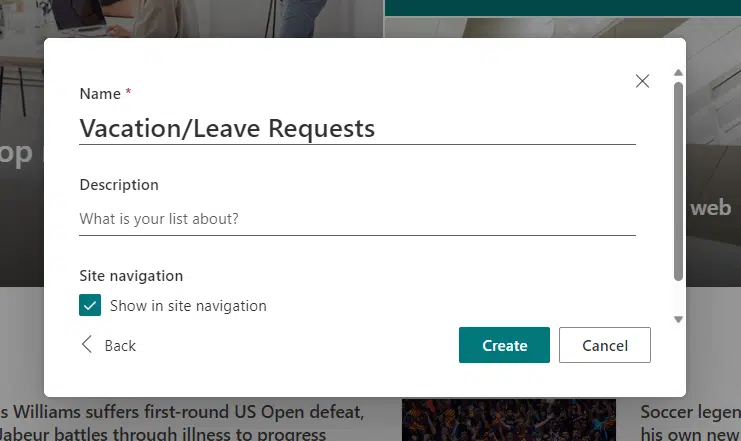
Task: Click the Description field label
Action: [x=119, y=185]
